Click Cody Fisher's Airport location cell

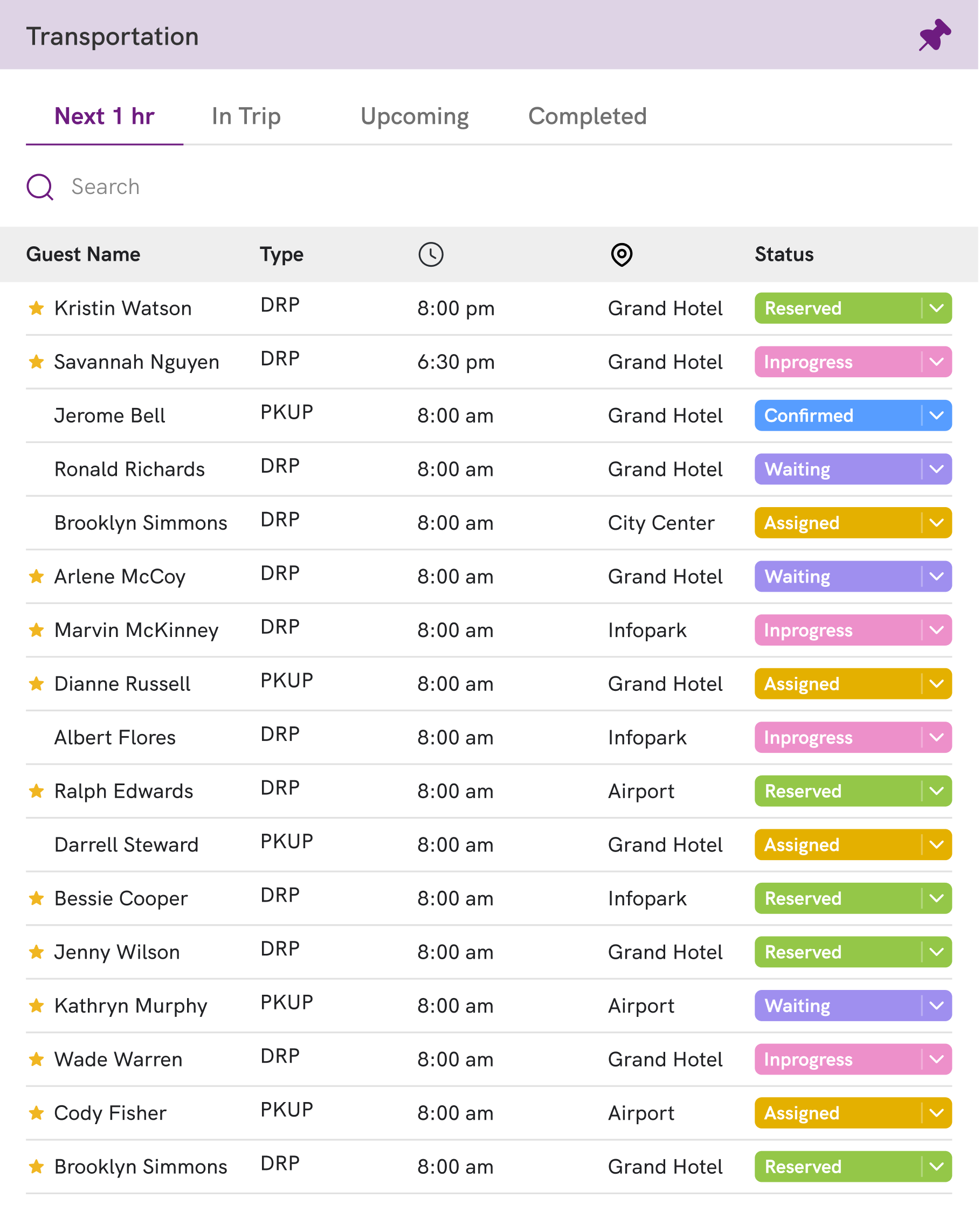pyautogui.click(x=641, y=1114)
